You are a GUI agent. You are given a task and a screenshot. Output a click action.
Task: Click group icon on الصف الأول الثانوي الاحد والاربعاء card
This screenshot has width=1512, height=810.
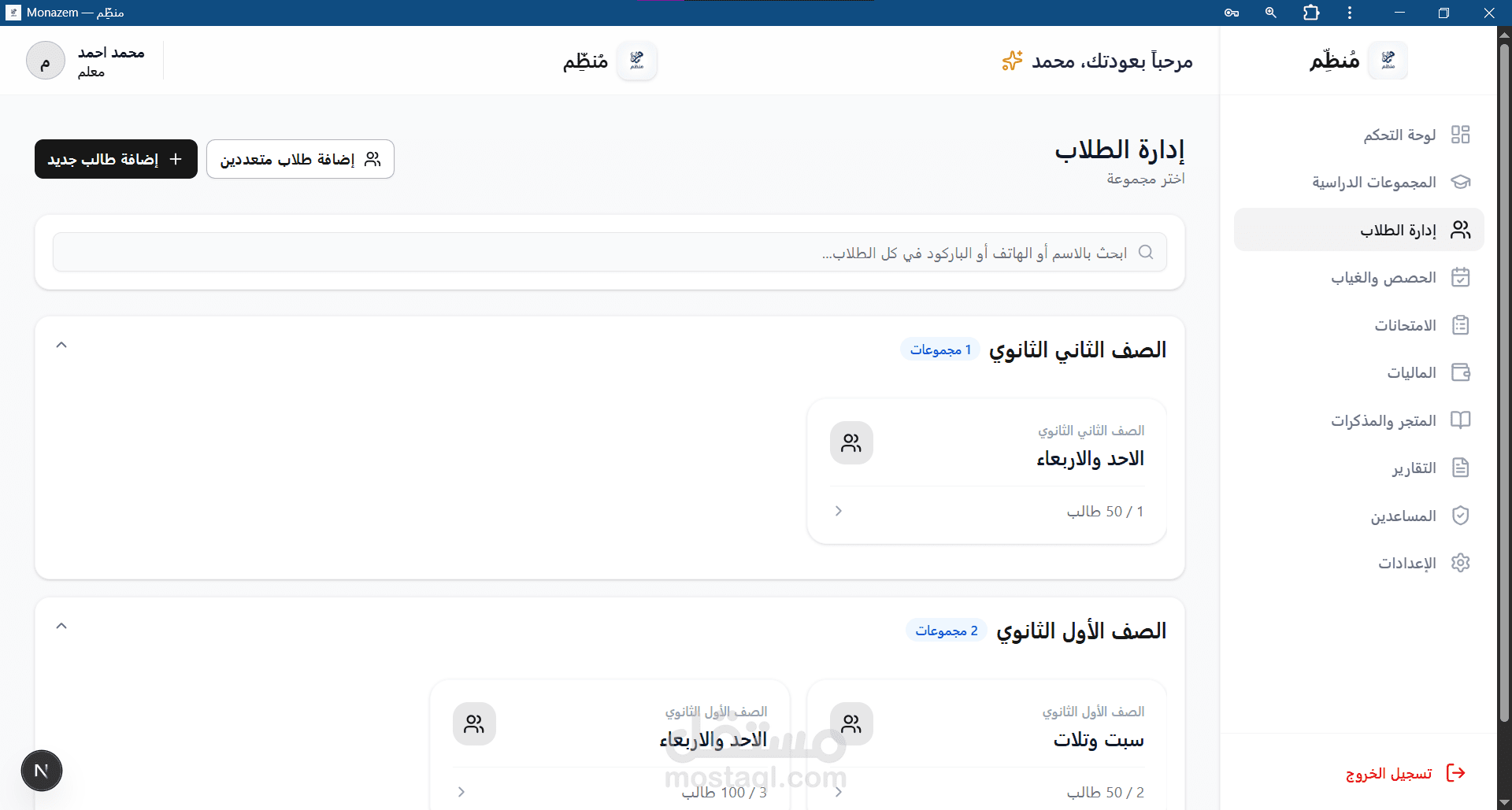474,724
